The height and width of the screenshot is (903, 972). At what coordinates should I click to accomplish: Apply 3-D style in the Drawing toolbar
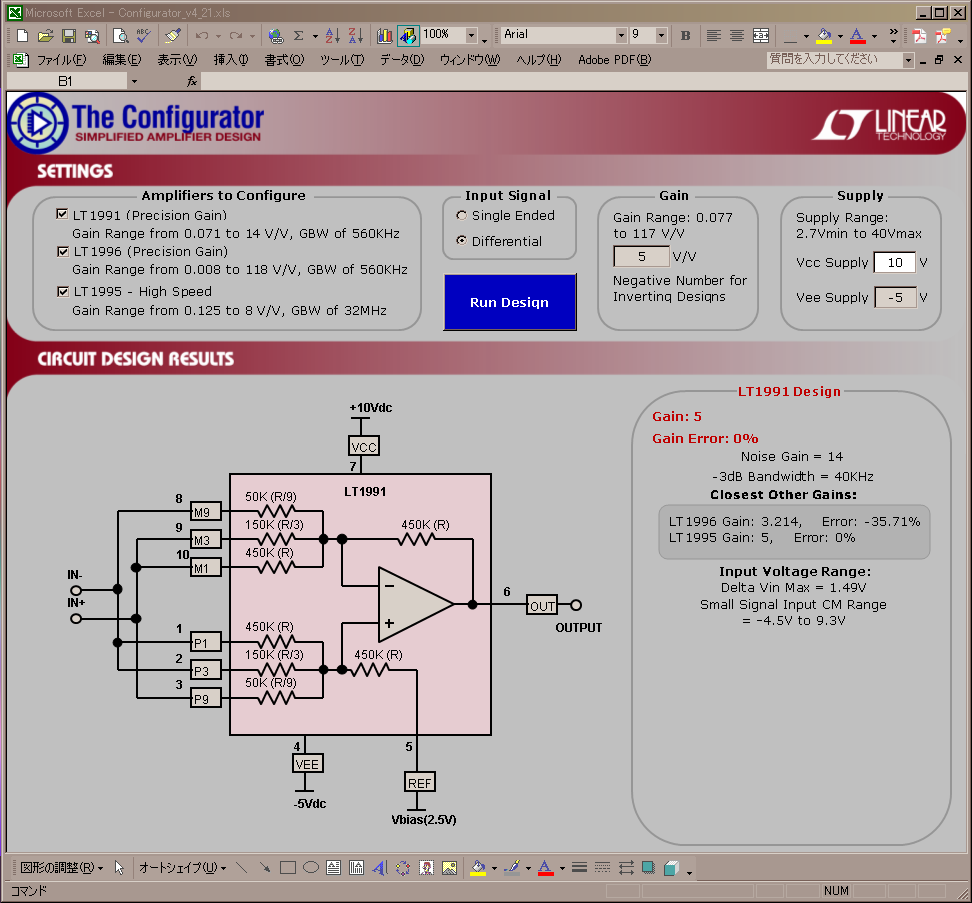(671, 868)
